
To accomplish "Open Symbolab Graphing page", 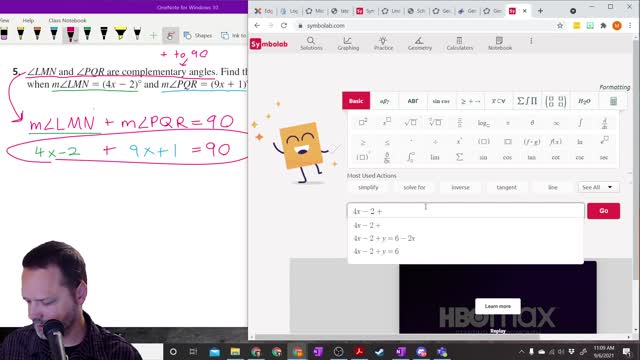I will coord(348,43).
